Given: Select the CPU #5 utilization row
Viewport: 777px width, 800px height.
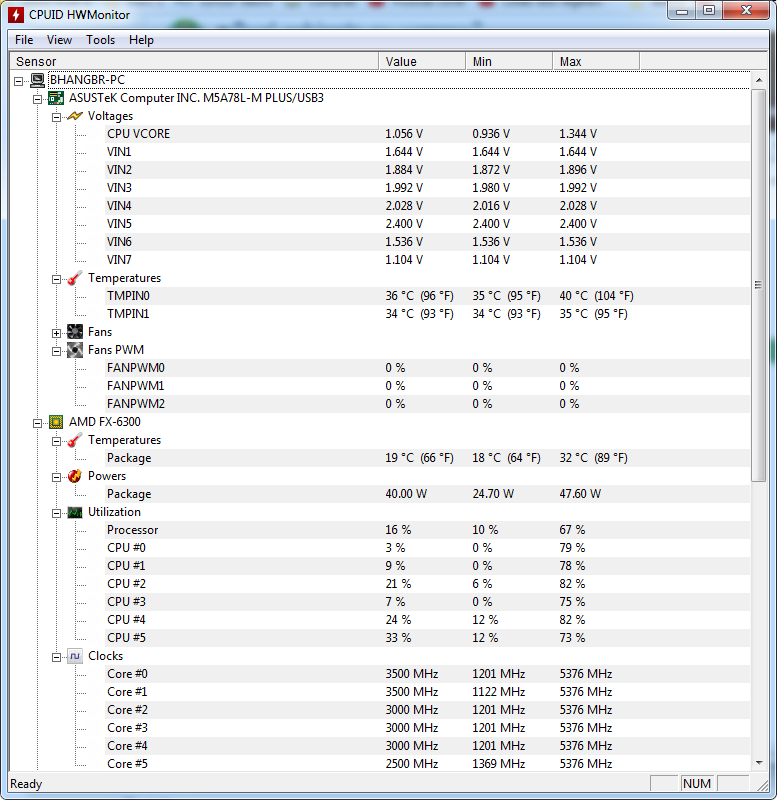Looking at the screenshot, I should point(428,638).
